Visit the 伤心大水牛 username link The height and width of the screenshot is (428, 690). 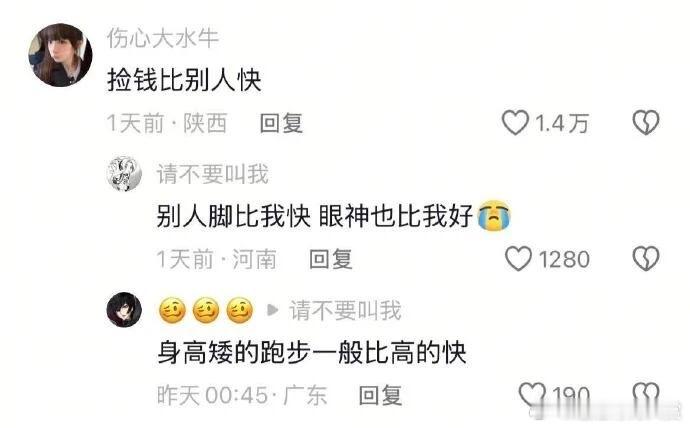[163, 38]
